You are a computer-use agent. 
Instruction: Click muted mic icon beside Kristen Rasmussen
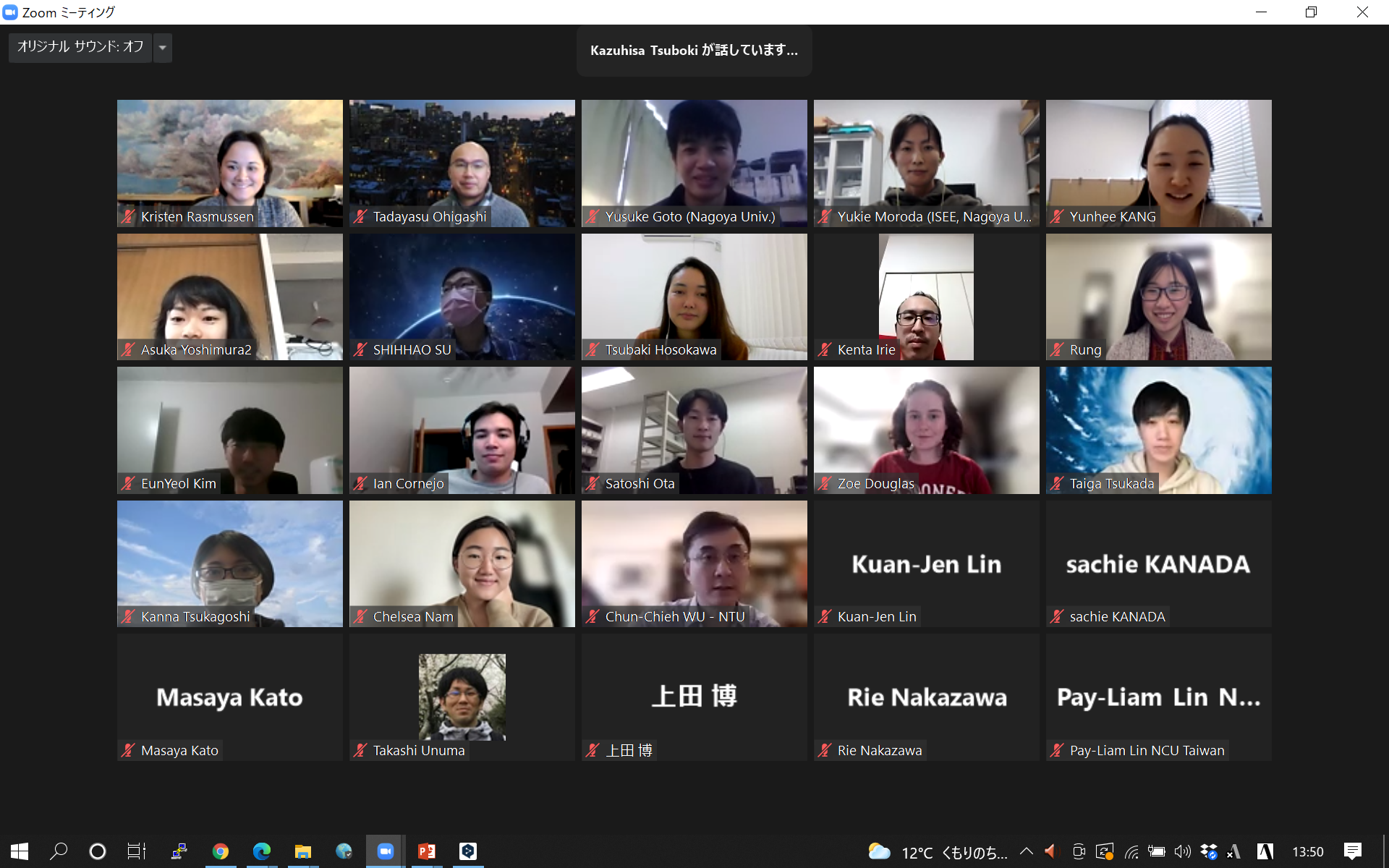click(x=128, y=216)
